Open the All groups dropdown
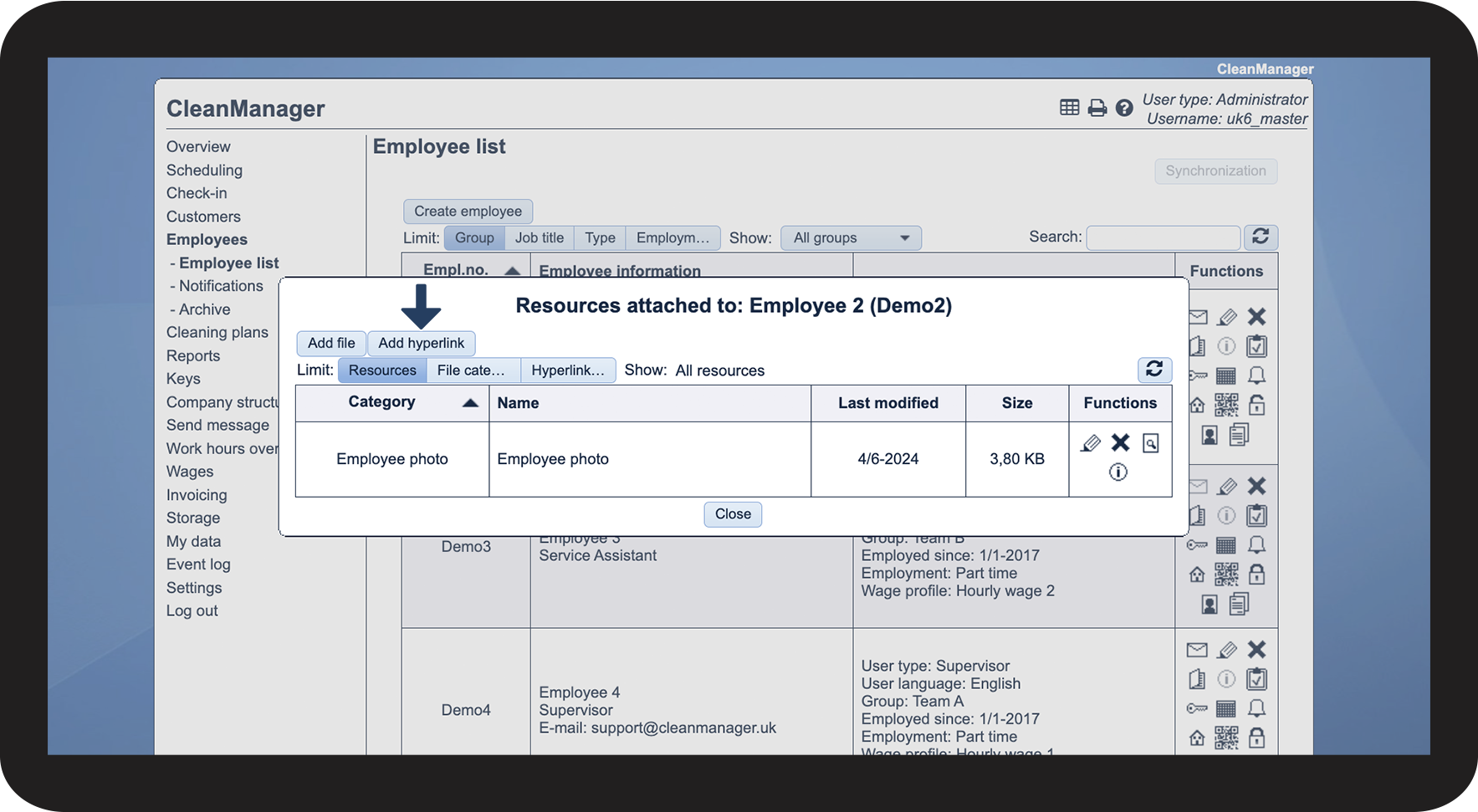 [851, 238]
